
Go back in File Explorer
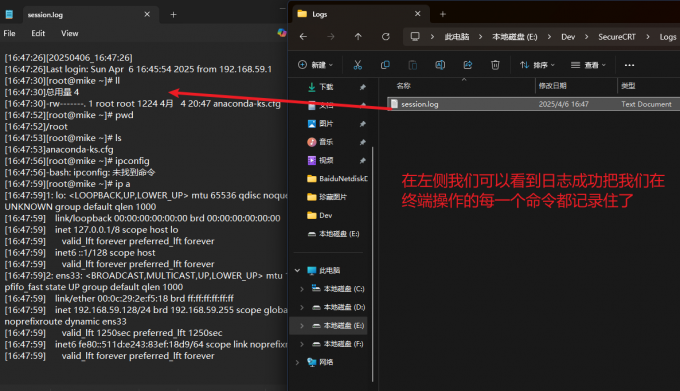tap(304, 37)
